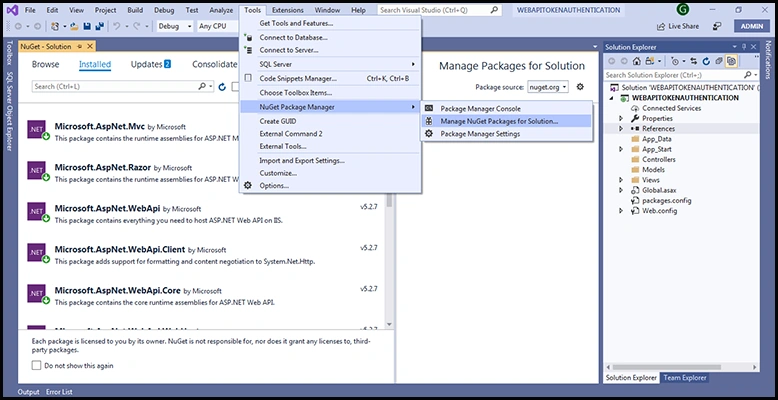Click the Live Share button
Image resolution: width=778 pixels, height=400 pixels.
pyautogui.click(x=678, y=26)
